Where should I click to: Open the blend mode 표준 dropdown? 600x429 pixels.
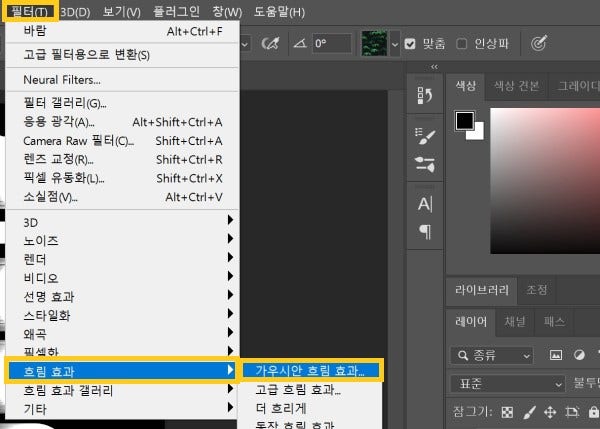pyautogui.click(x=507, y=384)
